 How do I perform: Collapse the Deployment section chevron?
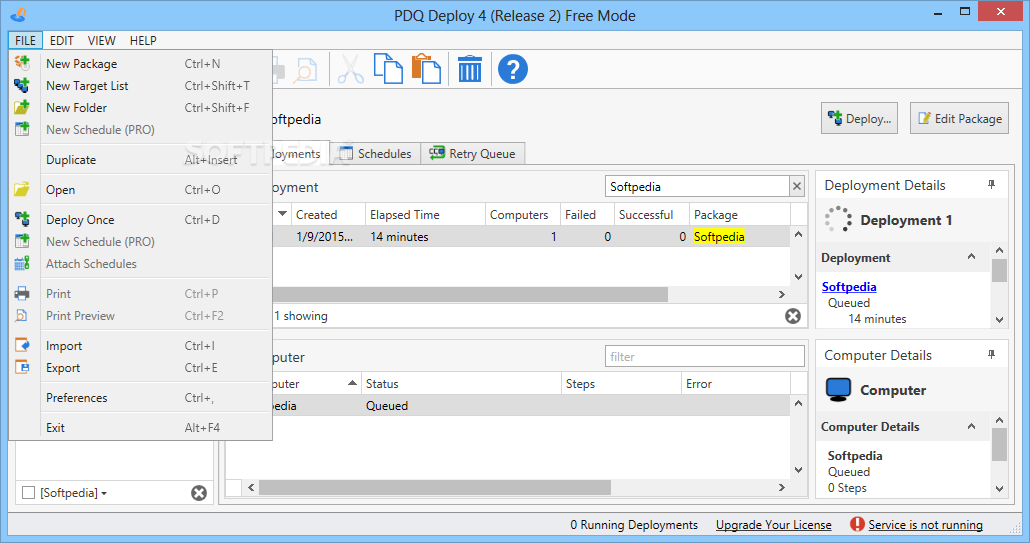coord(972,257)
